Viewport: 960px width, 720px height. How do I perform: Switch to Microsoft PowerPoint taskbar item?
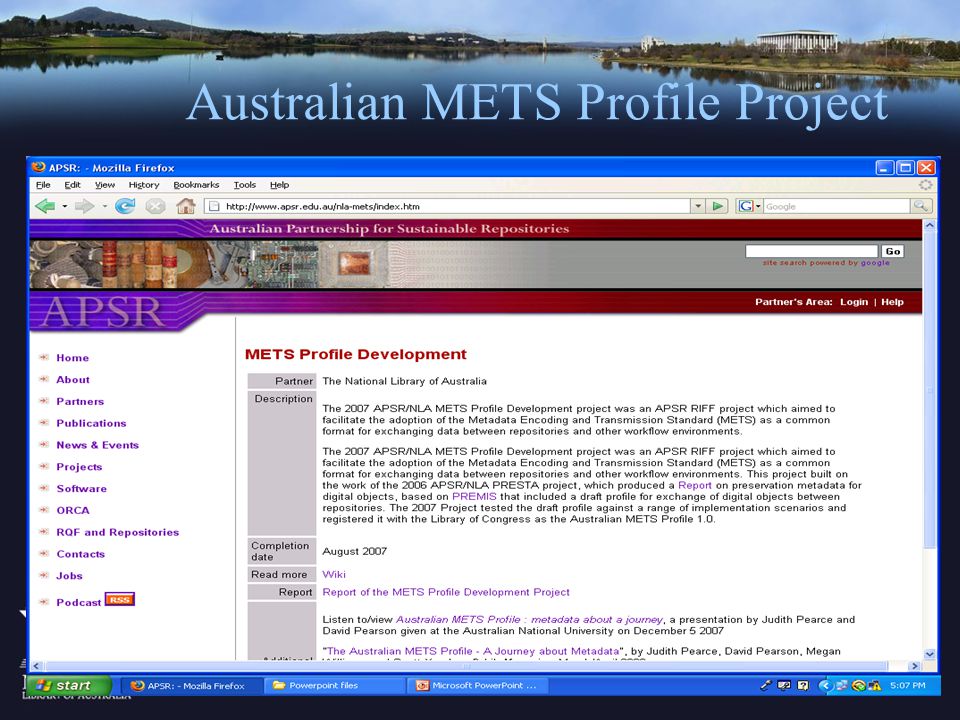click(x=478, y=686)
